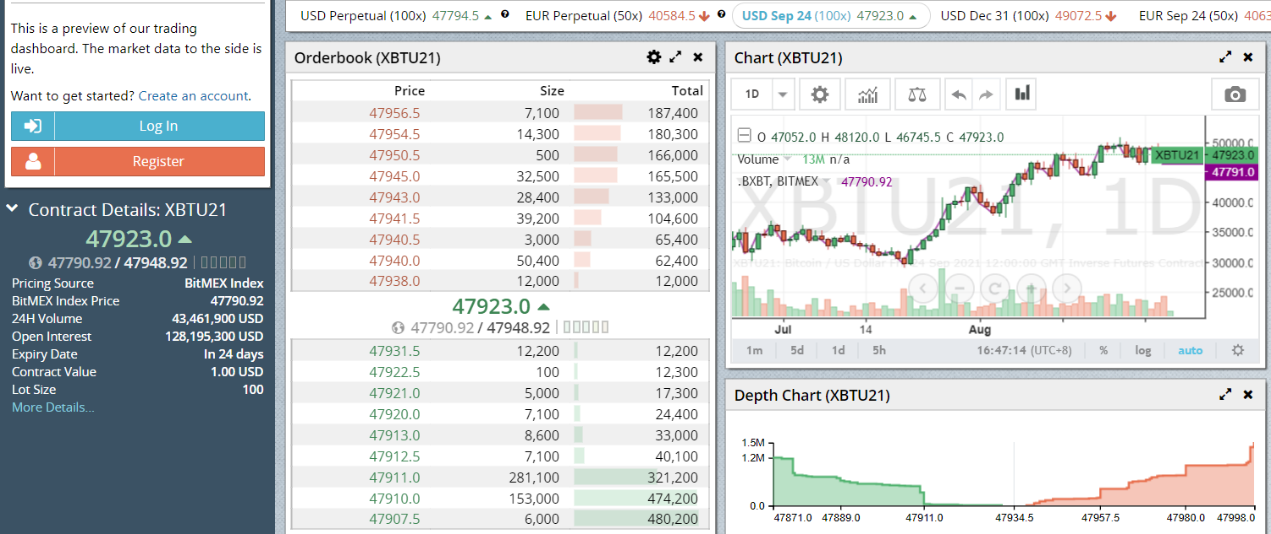The height and width of the screenshot is (534, 1271).
Task: Collapse the chart legend box
Action: pyautogui.click(x=743, y=137)
